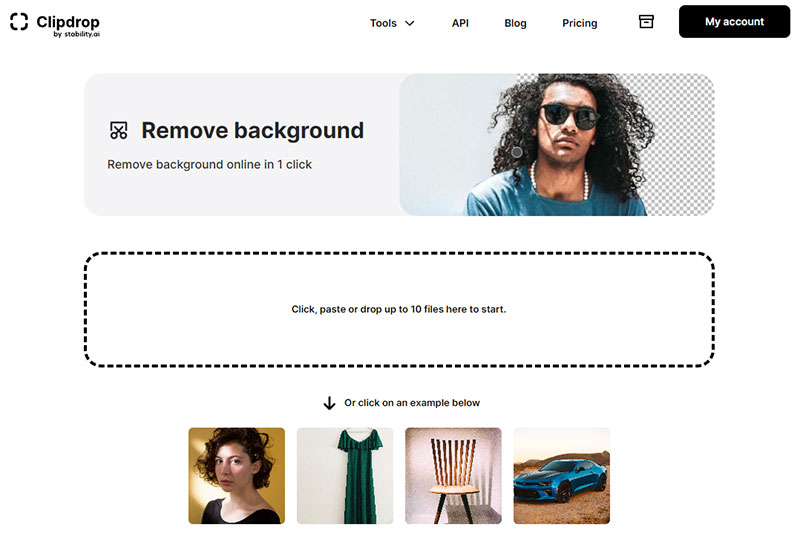Go to the API page
The height and width of the screenshot is (536, 800).
[460, 23]
